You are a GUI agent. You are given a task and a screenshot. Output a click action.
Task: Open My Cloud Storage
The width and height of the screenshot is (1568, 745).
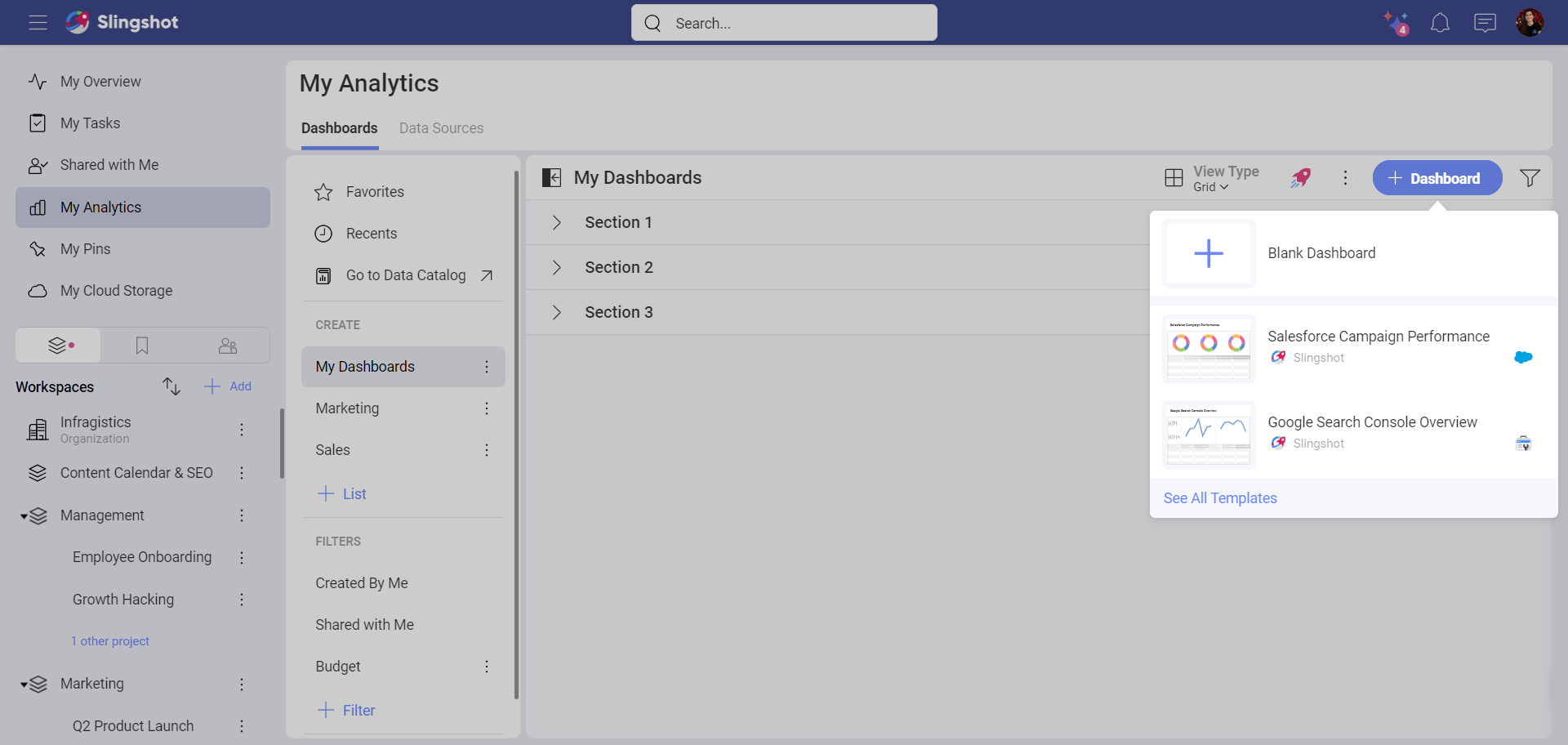point(143,291)
